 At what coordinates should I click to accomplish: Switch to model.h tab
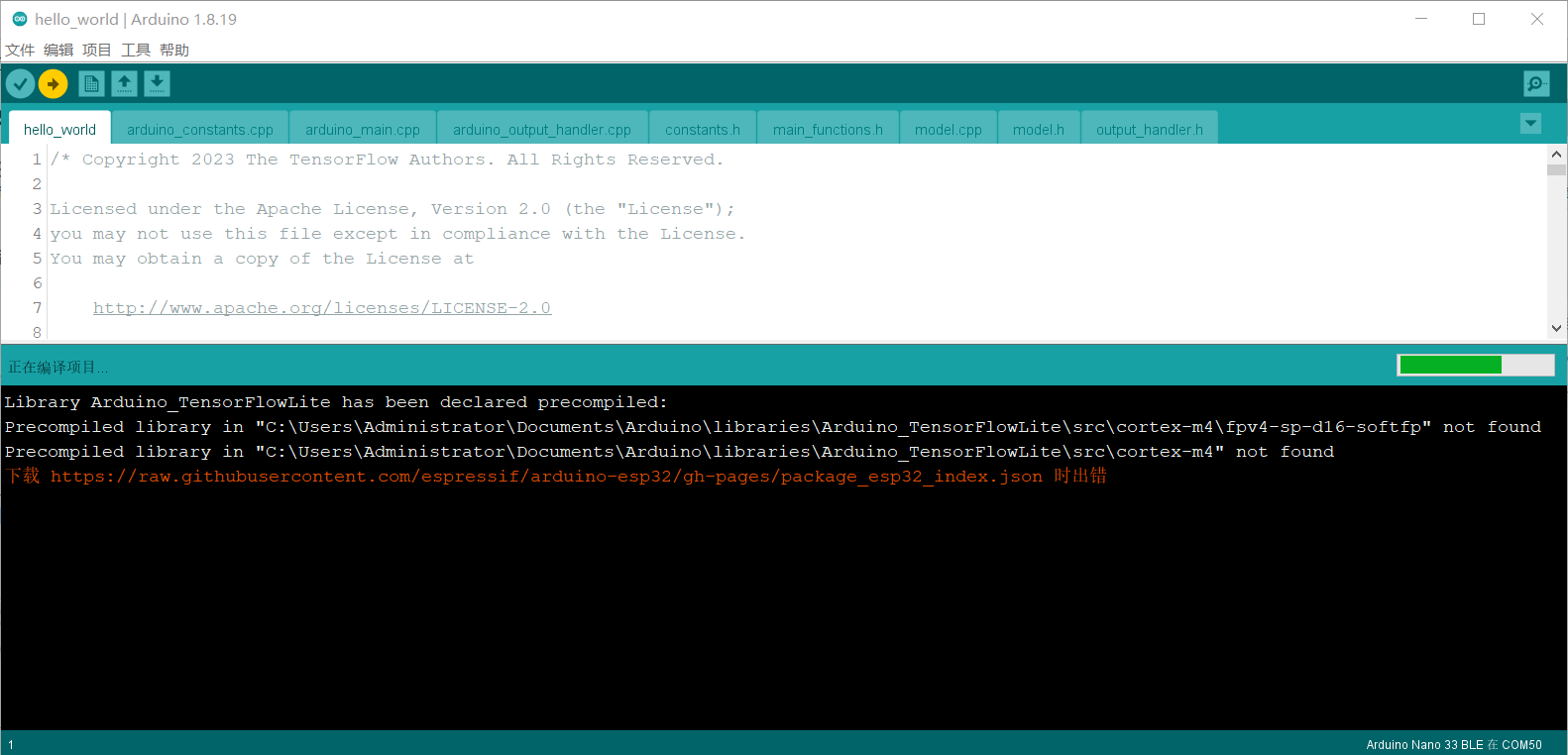tap(1039, 129)
